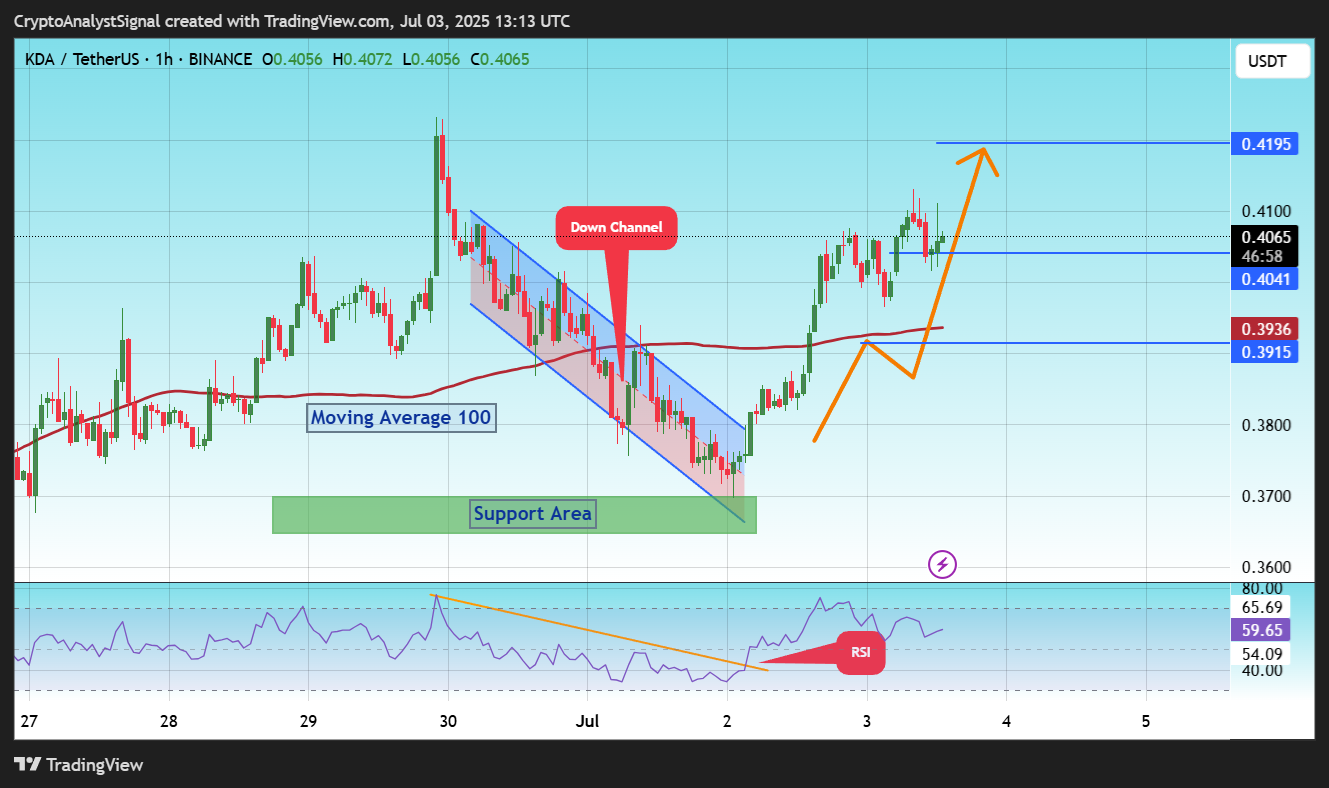Click the 54.09 RSI axis label
The width and height of the screenshot is (1329, 788).
tap(1260, 653)
